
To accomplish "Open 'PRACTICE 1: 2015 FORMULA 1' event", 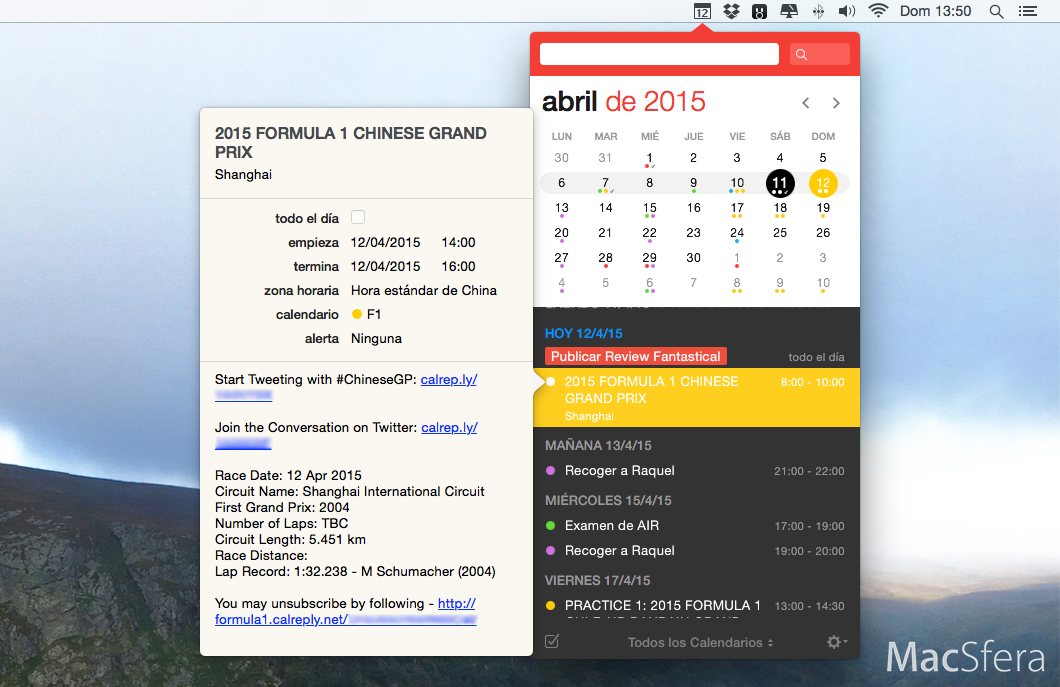I will click(x=696, y=606).
